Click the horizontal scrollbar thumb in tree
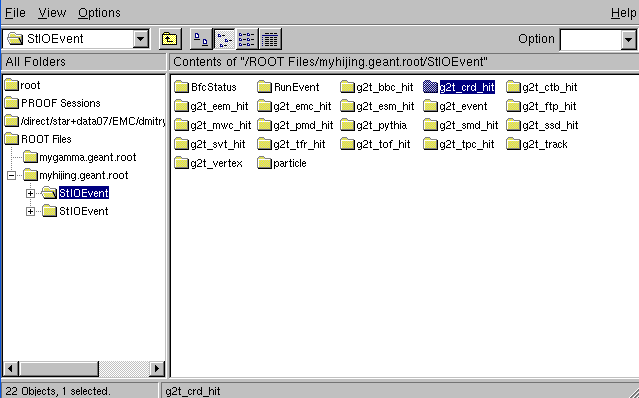The height and width of the screenshot is (398, 639). tap(58, 369)
